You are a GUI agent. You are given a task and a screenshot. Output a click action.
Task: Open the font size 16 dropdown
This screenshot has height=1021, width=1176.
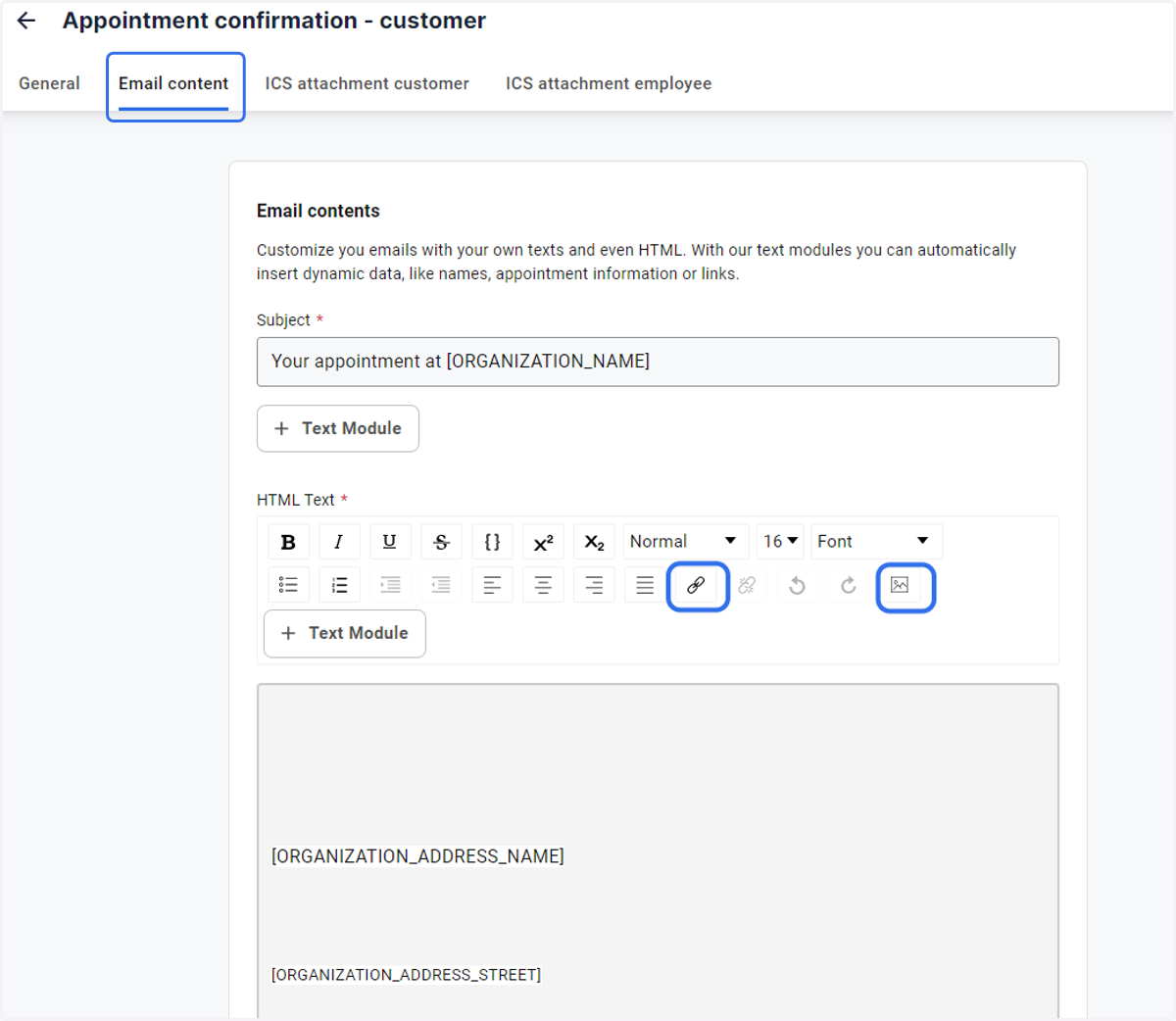pyautogui.click(x=780, y=542)
